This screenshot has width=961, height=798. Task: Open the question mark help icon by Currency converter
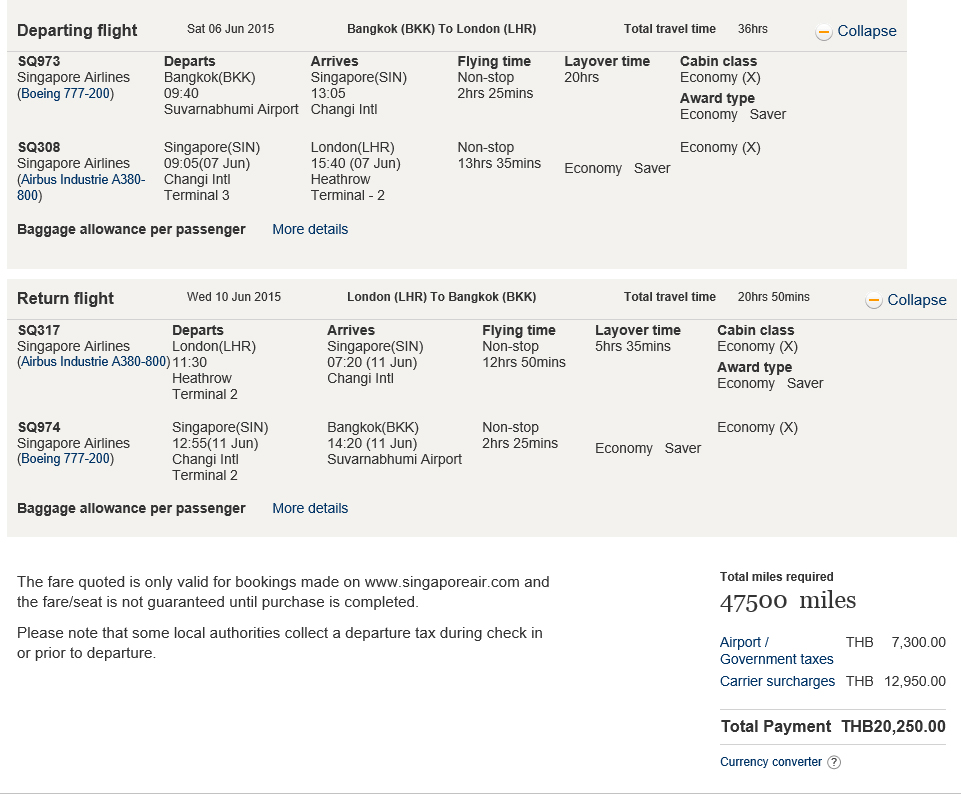coord(834,762)
